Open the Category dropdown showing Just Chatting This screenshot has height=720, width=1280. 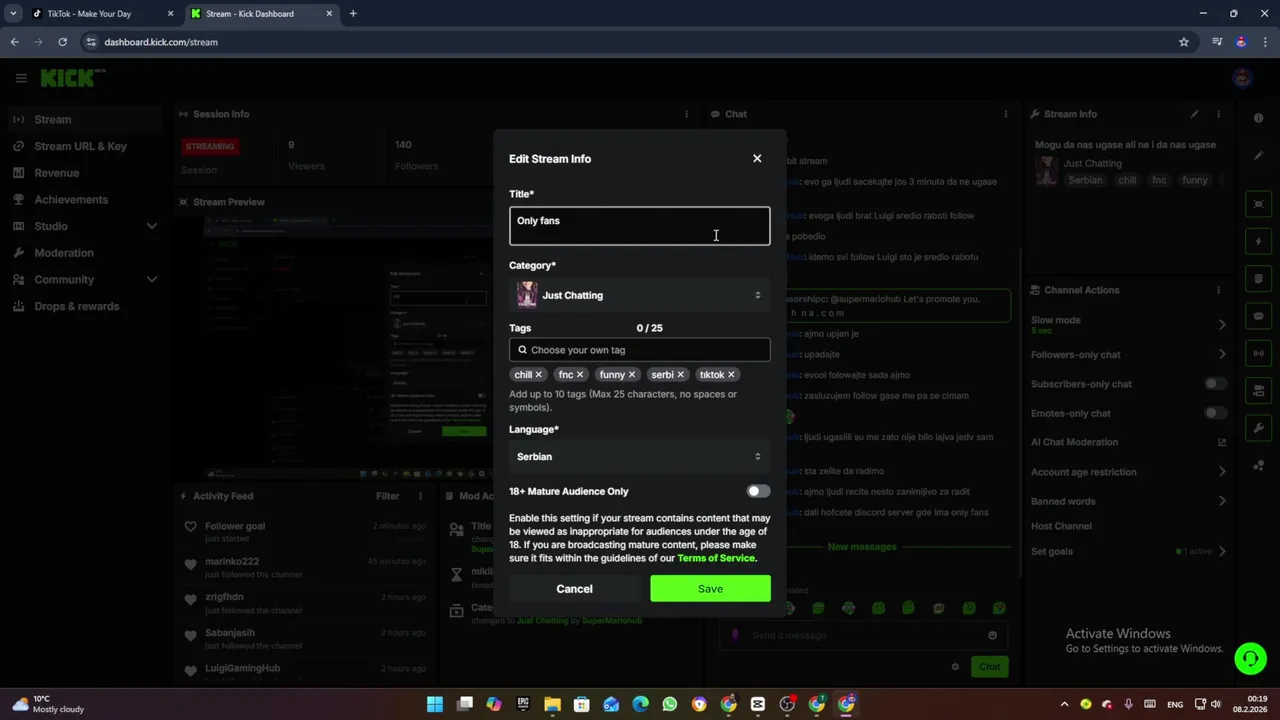[x=639, y=295]
